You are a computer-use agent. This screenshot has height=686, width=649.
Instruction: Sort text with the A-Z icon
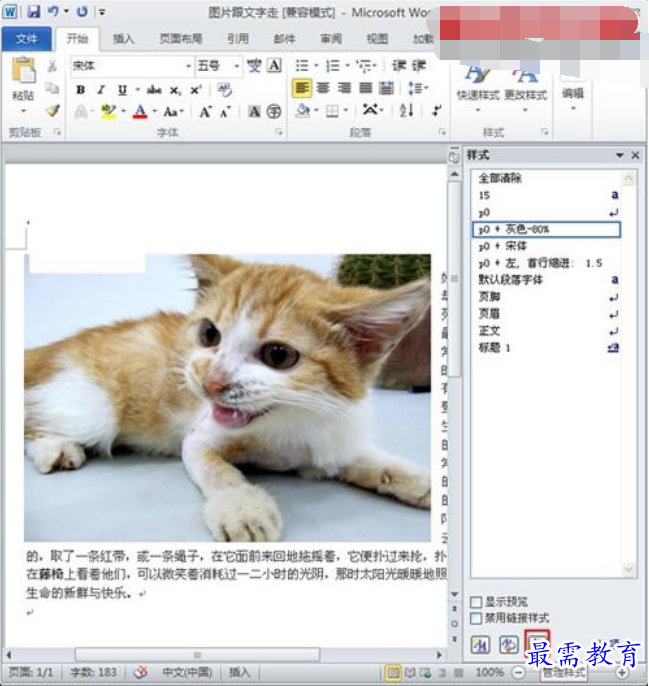(407, 110)
